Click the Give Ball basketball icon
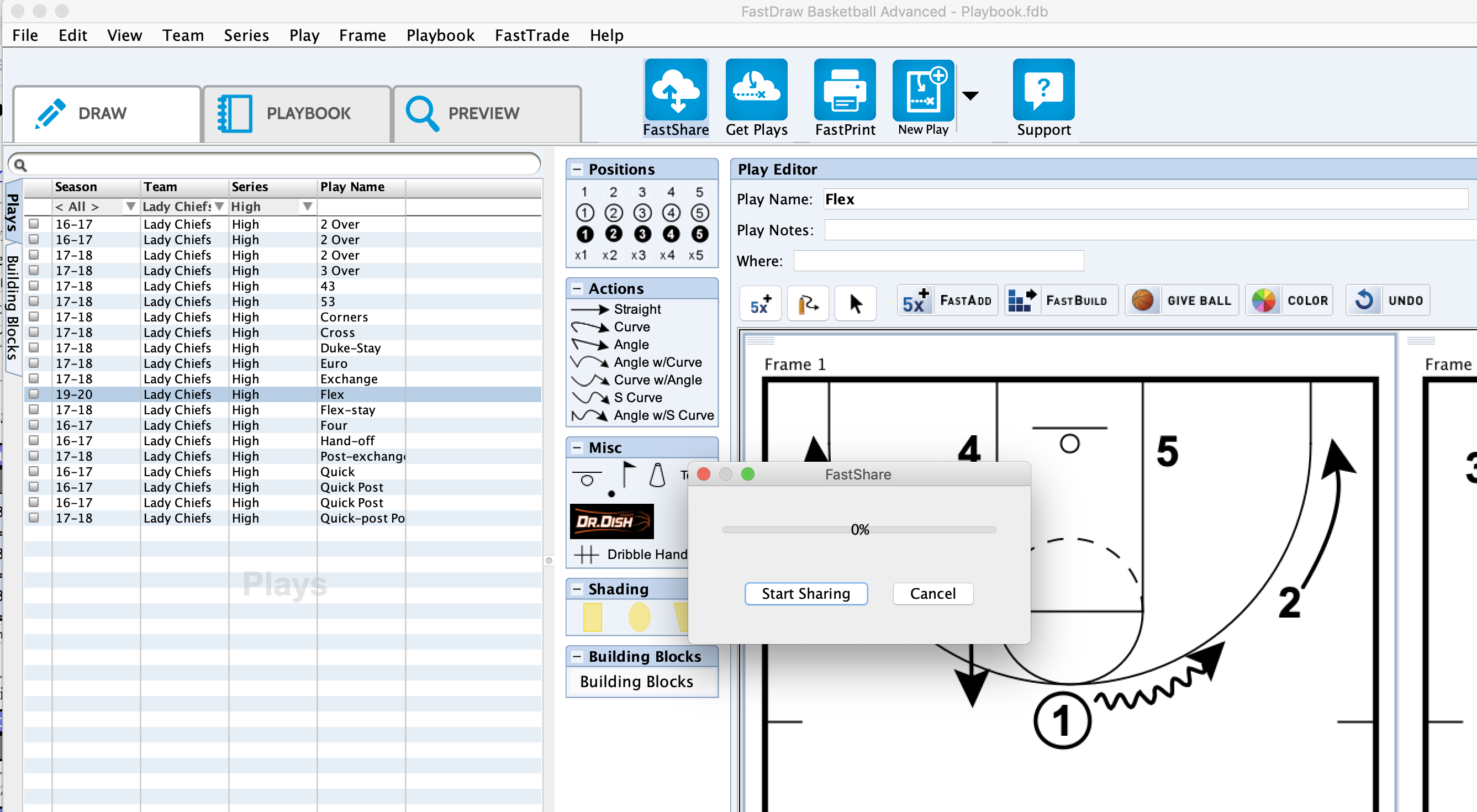 click(1143, 300)
